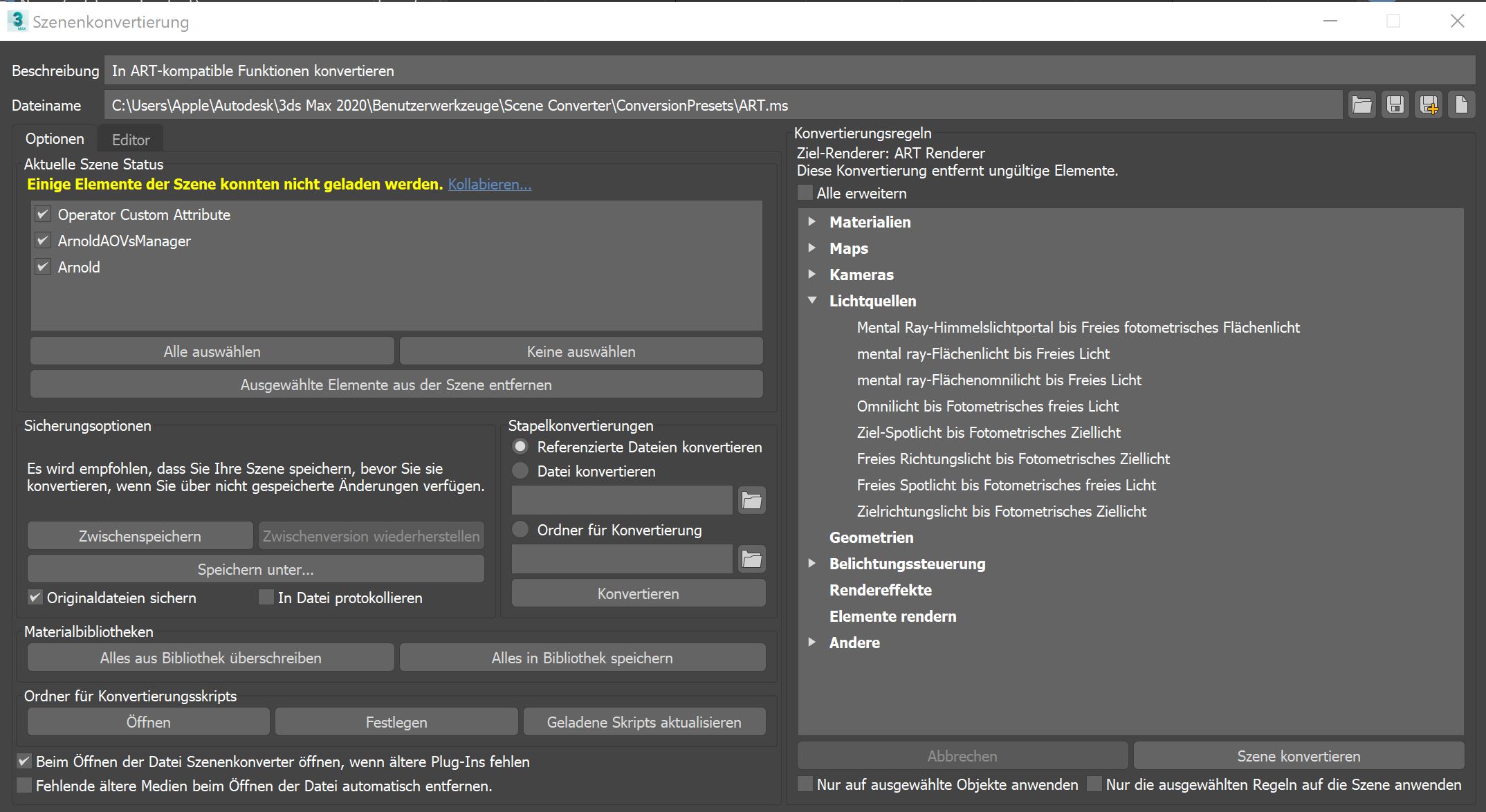Viewport: 1486px width, 812px height.
Task: Disable Originaldateien sichern
Action: point(35,598)
